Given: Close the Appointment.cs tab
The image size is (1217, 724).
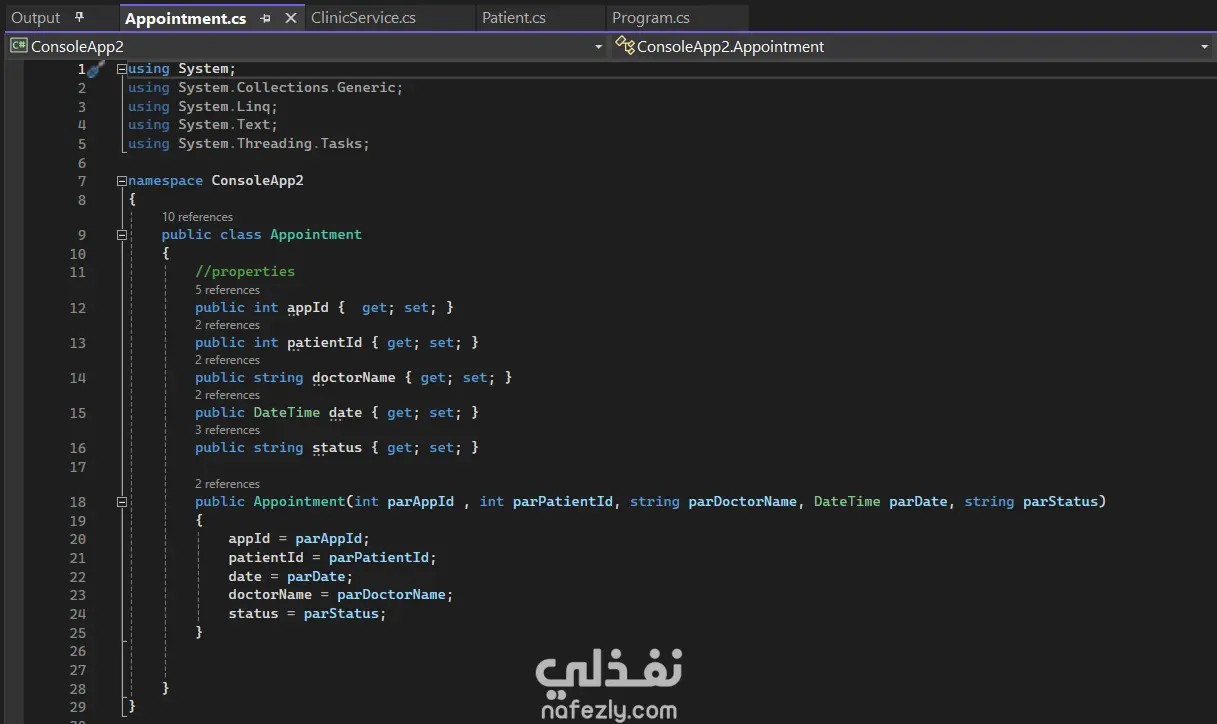Looking at the screenshot, I should (x=291, y=18).
